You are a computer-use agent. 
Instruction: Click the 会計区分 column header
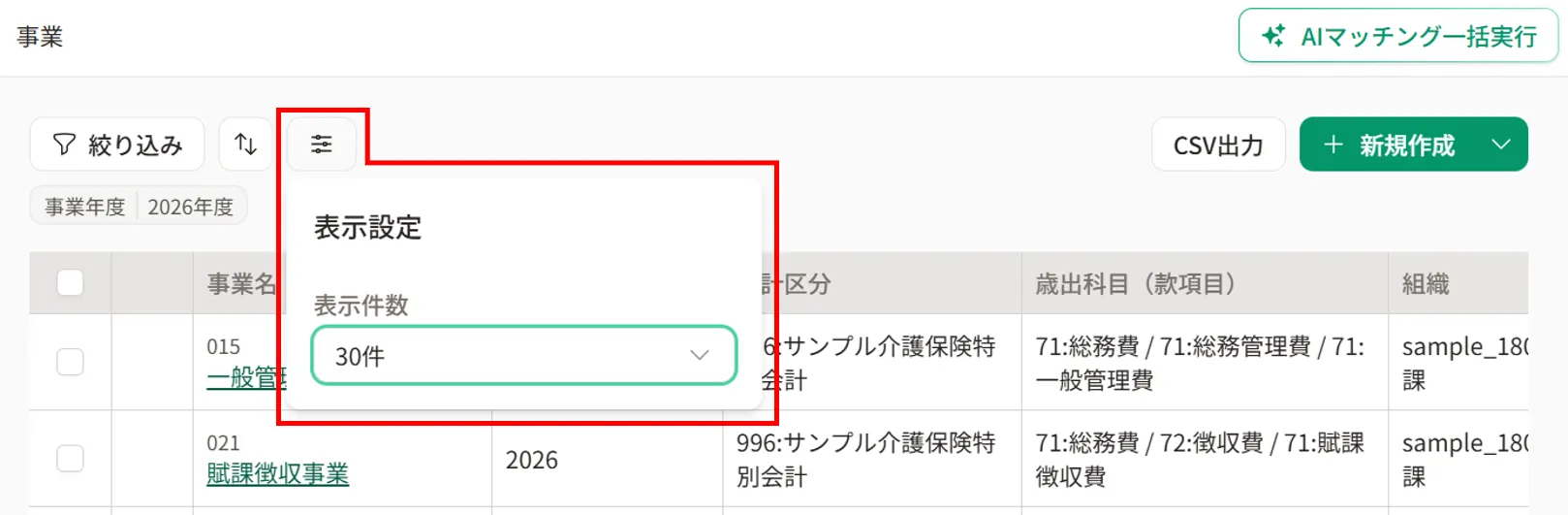796,283
